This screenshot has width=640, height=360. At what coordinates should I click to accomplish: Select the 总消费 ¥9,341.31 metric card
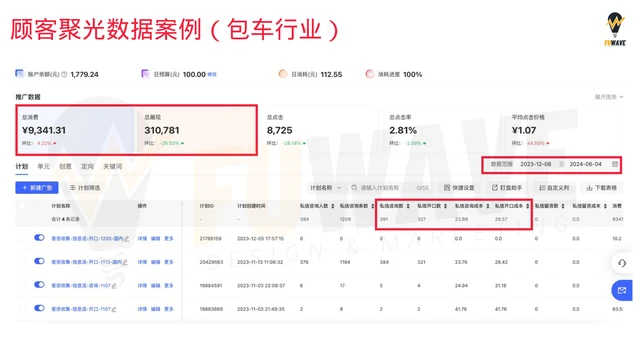[x=76, y=130]
